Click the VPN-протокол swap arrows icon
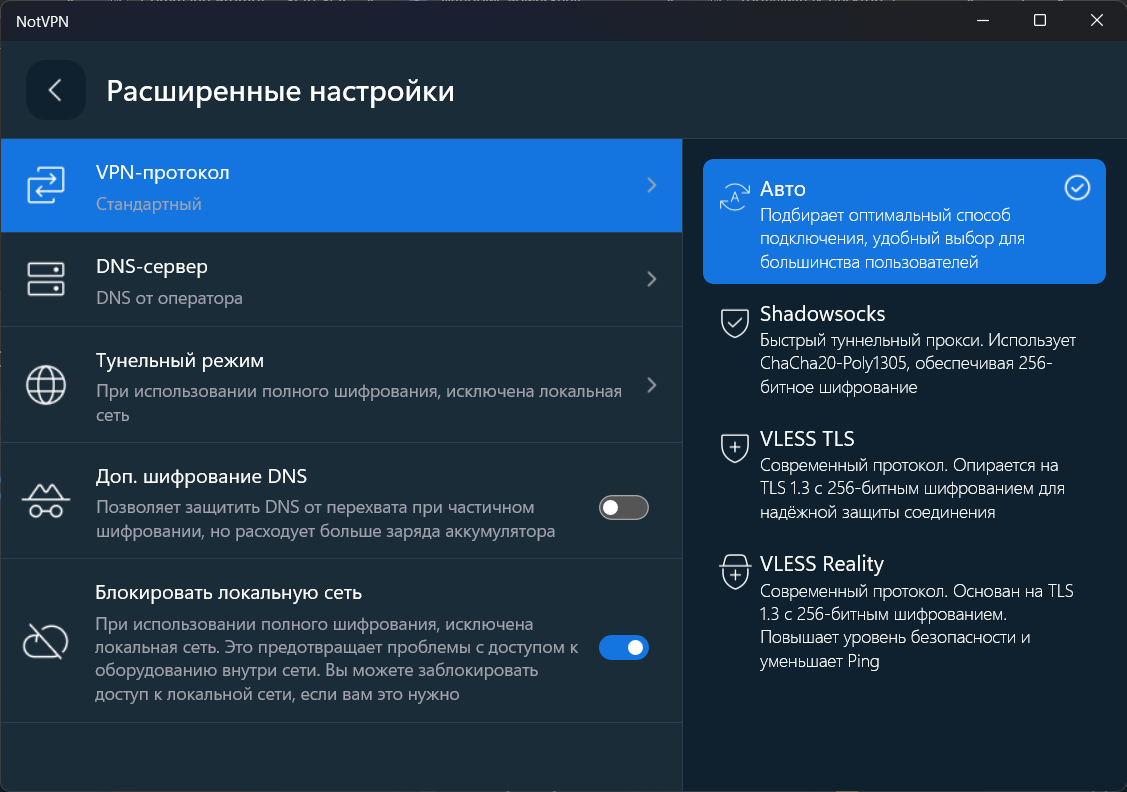Screen dimensions: 1127x792 [46, 185]
